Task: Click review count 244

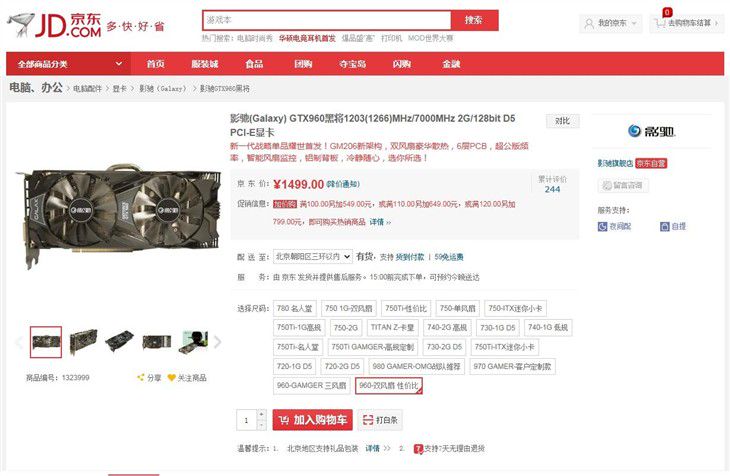Action: [552, 189]
